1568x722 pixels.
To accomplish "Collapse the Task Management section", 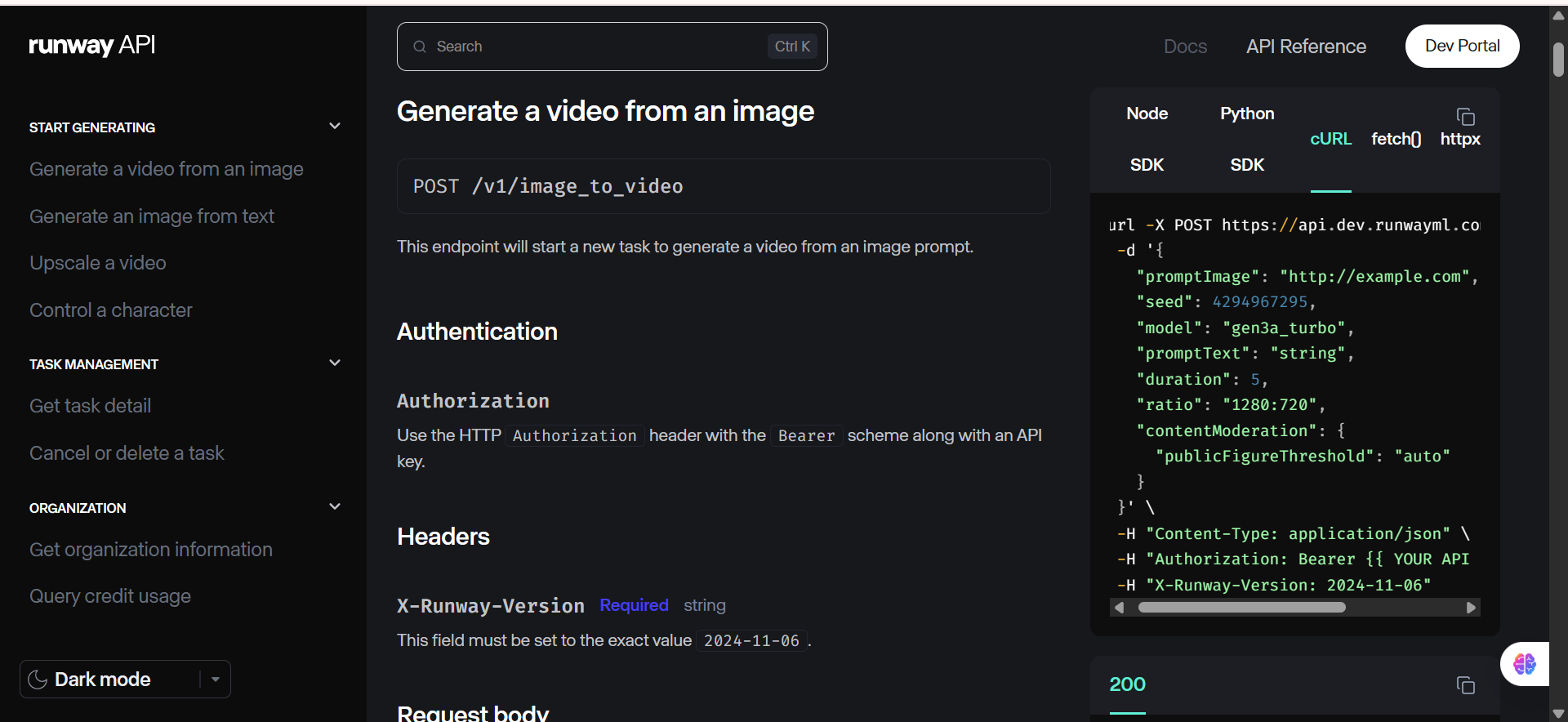I will 334,363.
